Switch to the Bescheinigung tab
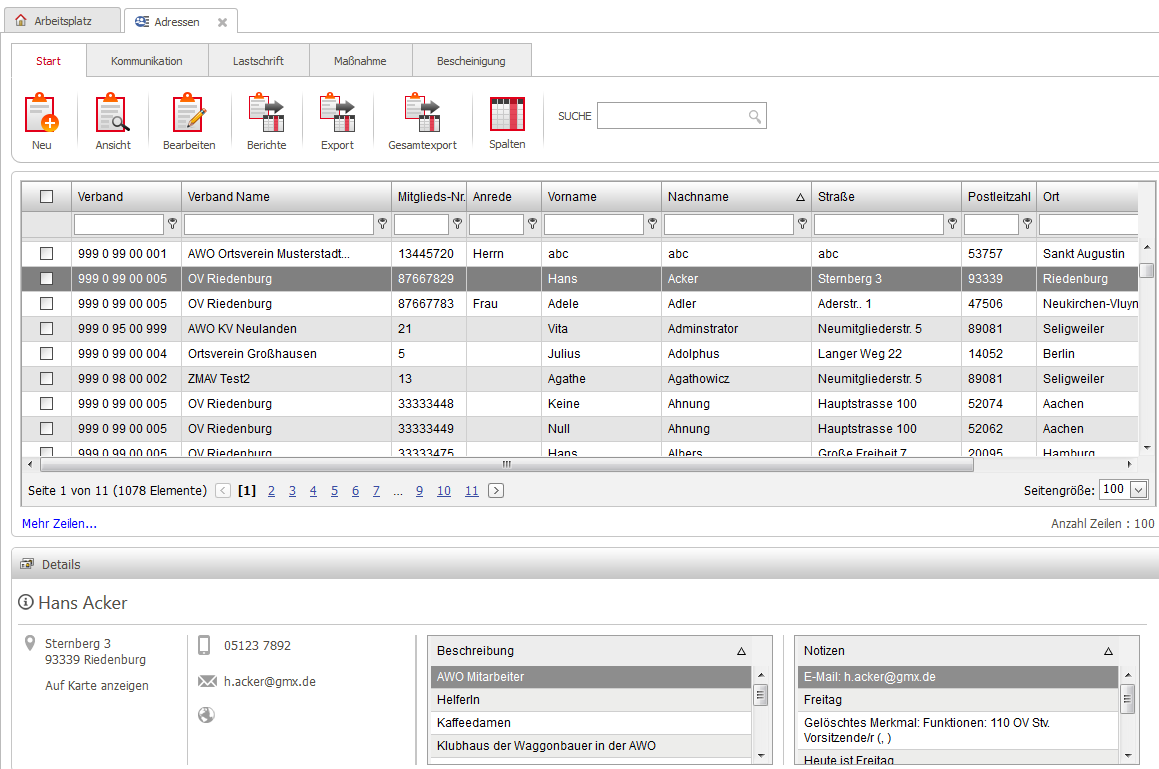The height and width of the screenshot is (769, 1159). [471, 61]
